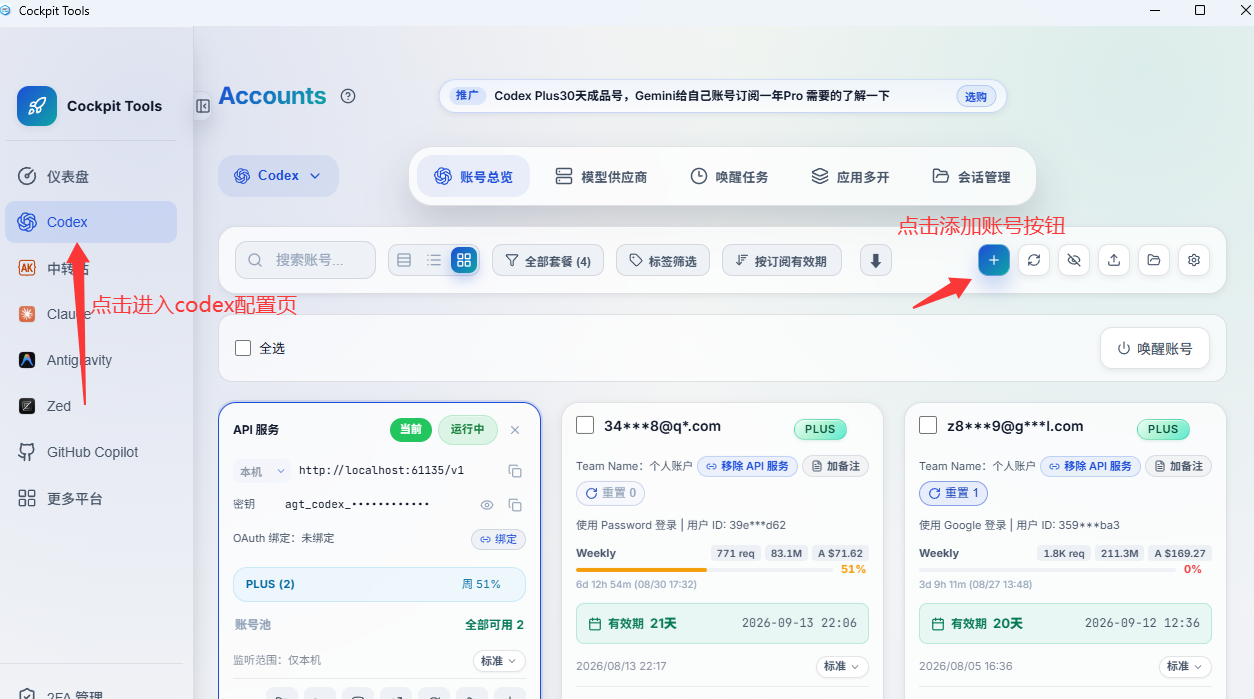The height and width of the screenshot is (699, 1254).
Task: Open the 标签筛选 tag filter
Action: (663, 261)
